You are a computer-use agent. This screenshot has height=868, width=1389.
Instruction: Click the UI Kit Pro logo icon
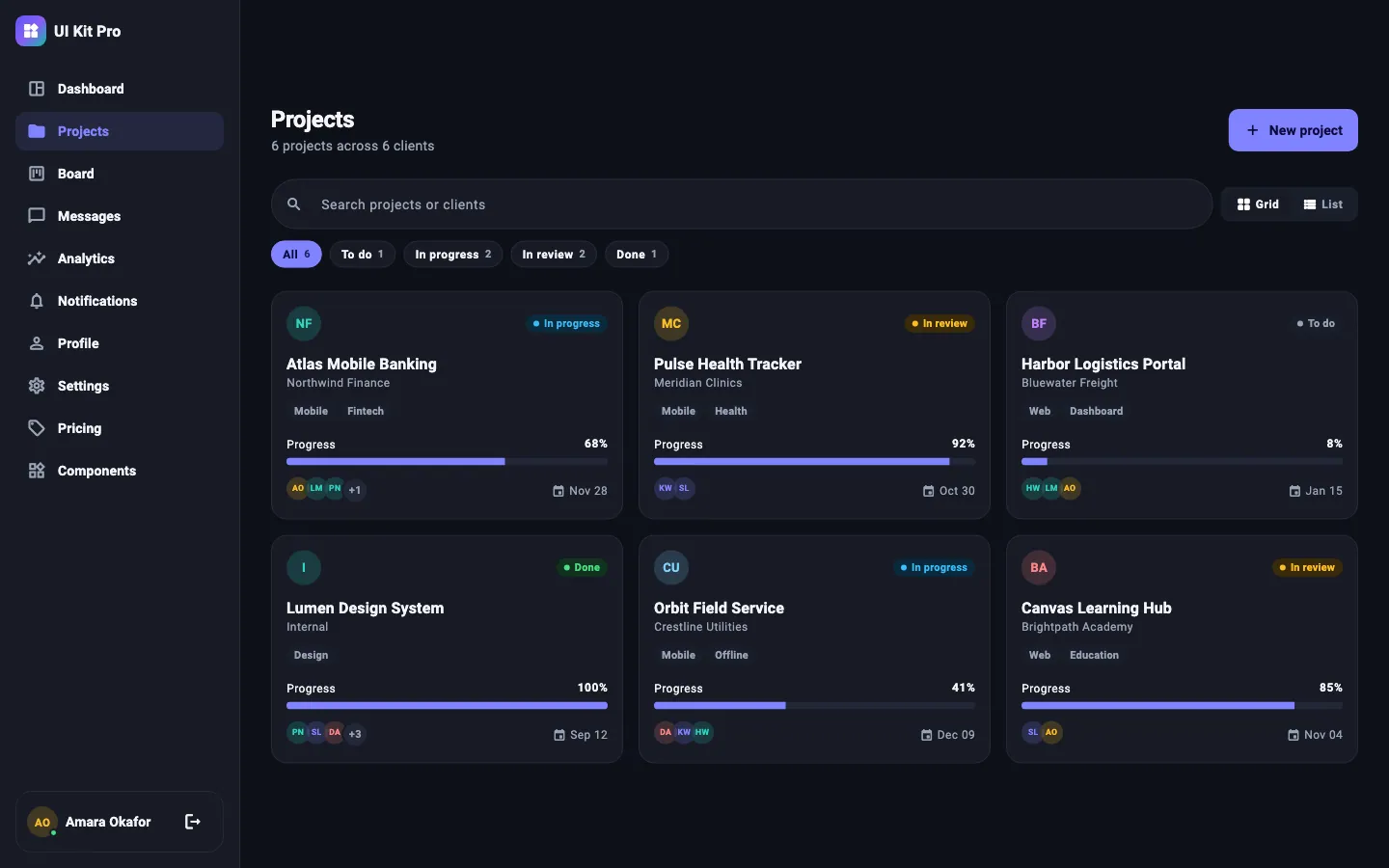[x=31, y=31]
